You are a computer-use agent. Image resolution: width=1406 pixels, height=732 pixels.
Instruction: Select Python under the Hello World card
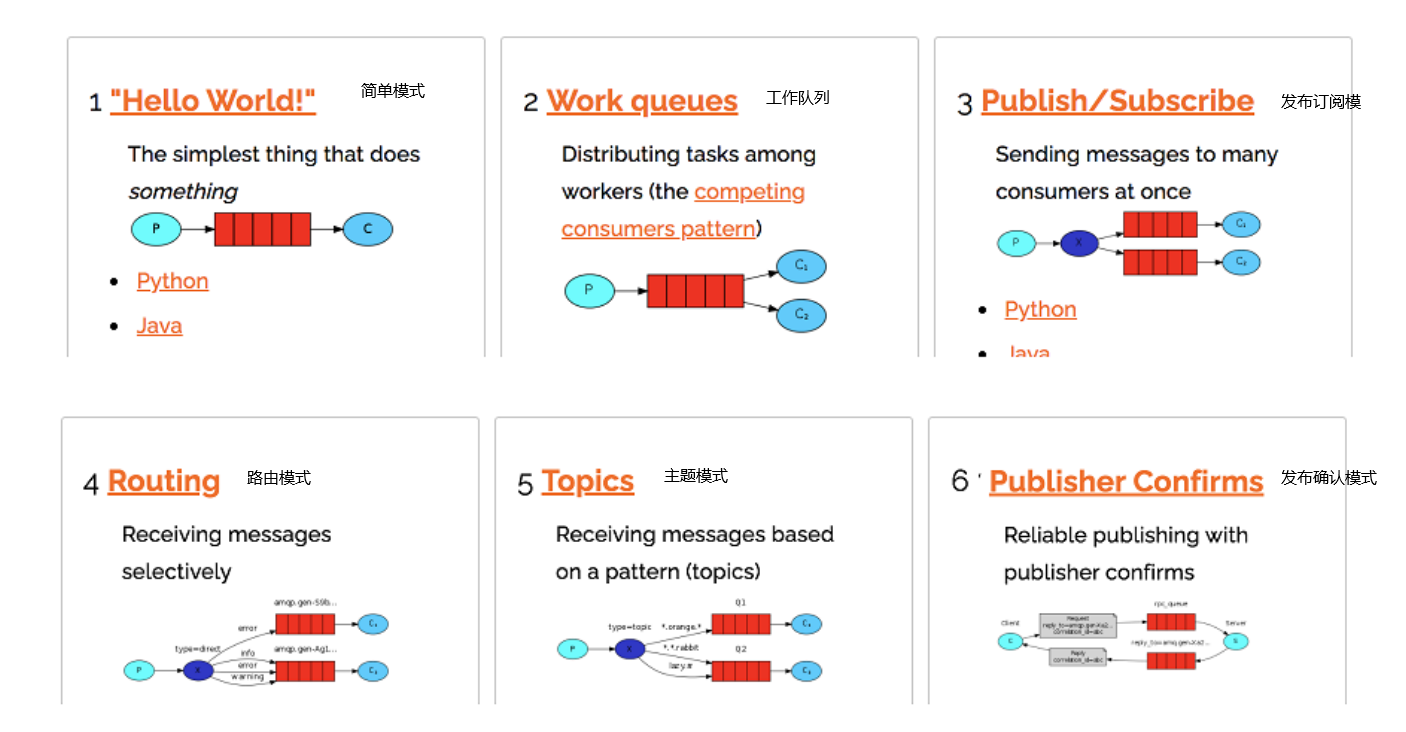173,281
